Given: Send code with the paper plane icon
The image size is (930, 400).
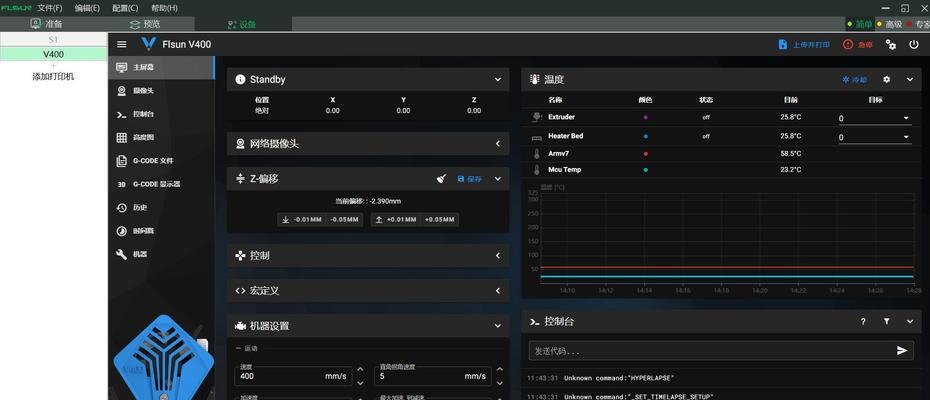Looking at the screenshot, I should [x=902, y=351].
